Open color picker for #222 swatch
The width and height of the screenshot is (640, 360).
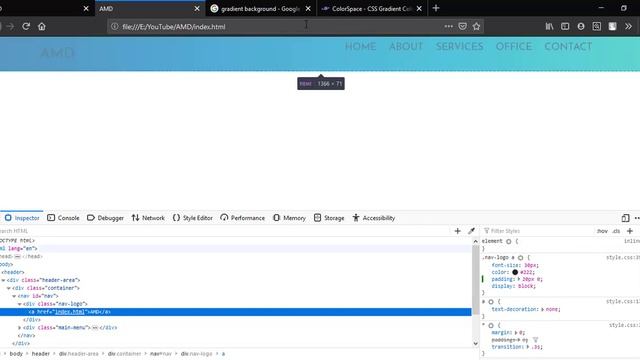515,272
